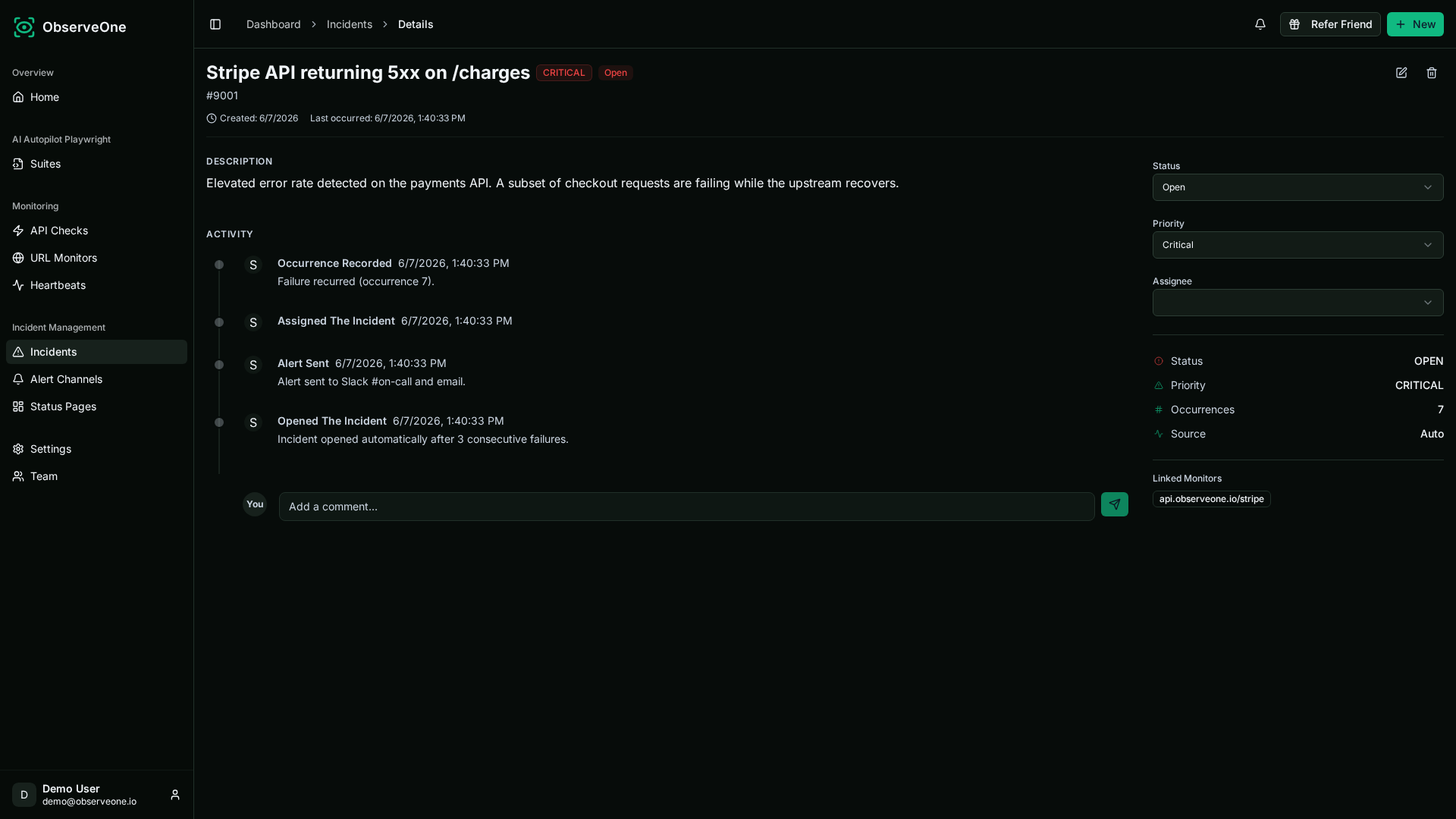
Task: Click the Details breadcrumb
Action: (416, 24)
